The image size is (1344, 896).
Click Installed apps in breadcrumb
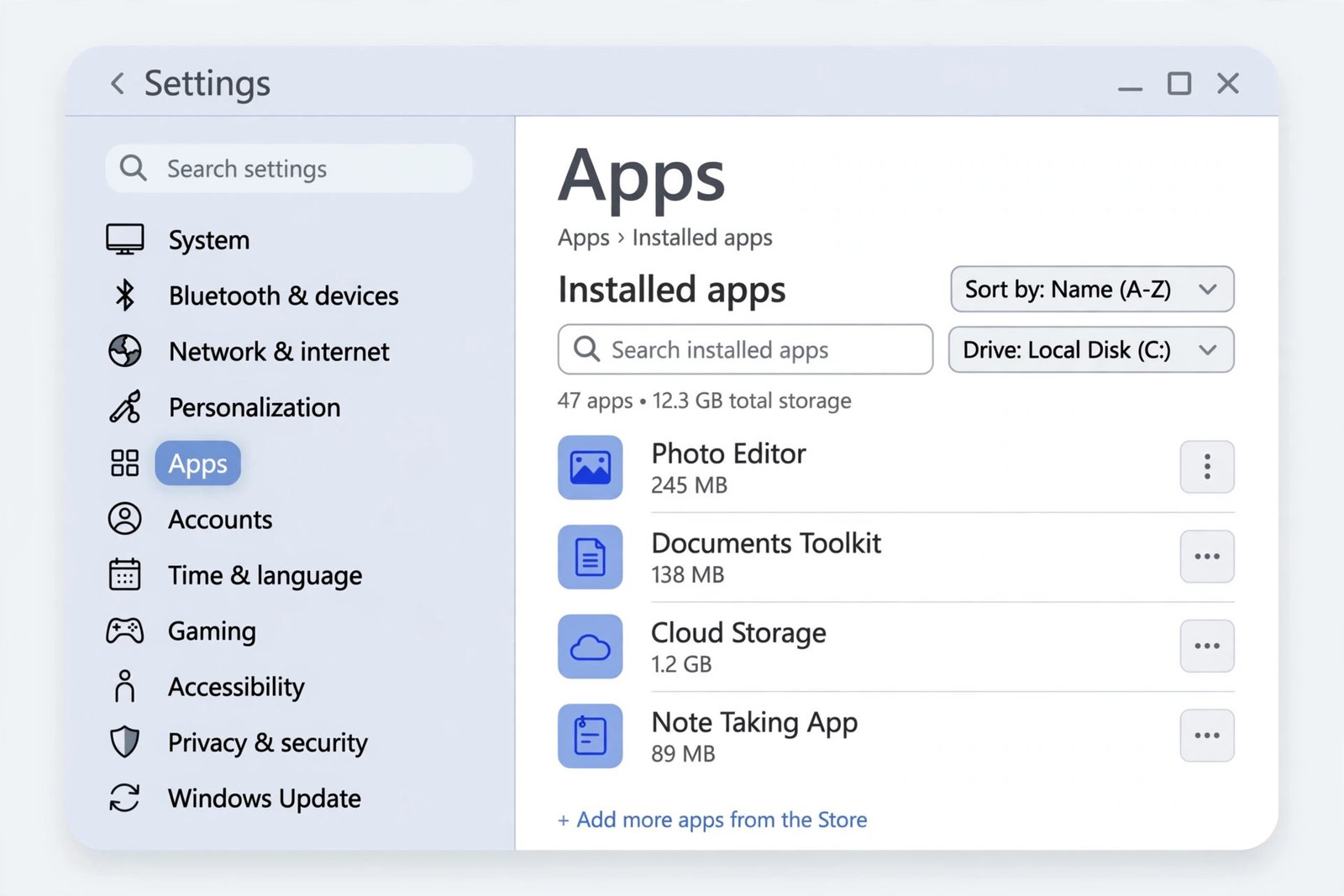(x=702, y=238)
